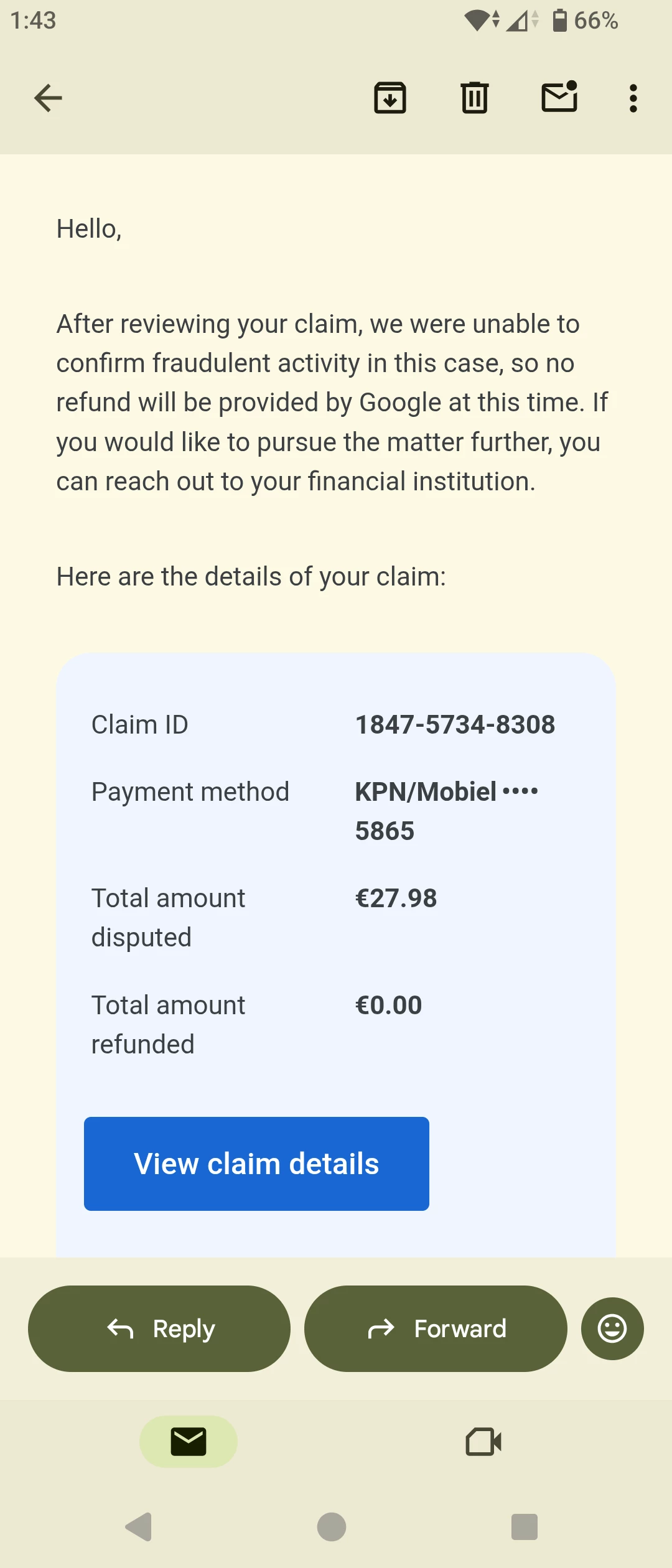This screenshot has height=1568, width=672.
Task: Open the three-dot more options menu
Action: click(x=633, y=98)
